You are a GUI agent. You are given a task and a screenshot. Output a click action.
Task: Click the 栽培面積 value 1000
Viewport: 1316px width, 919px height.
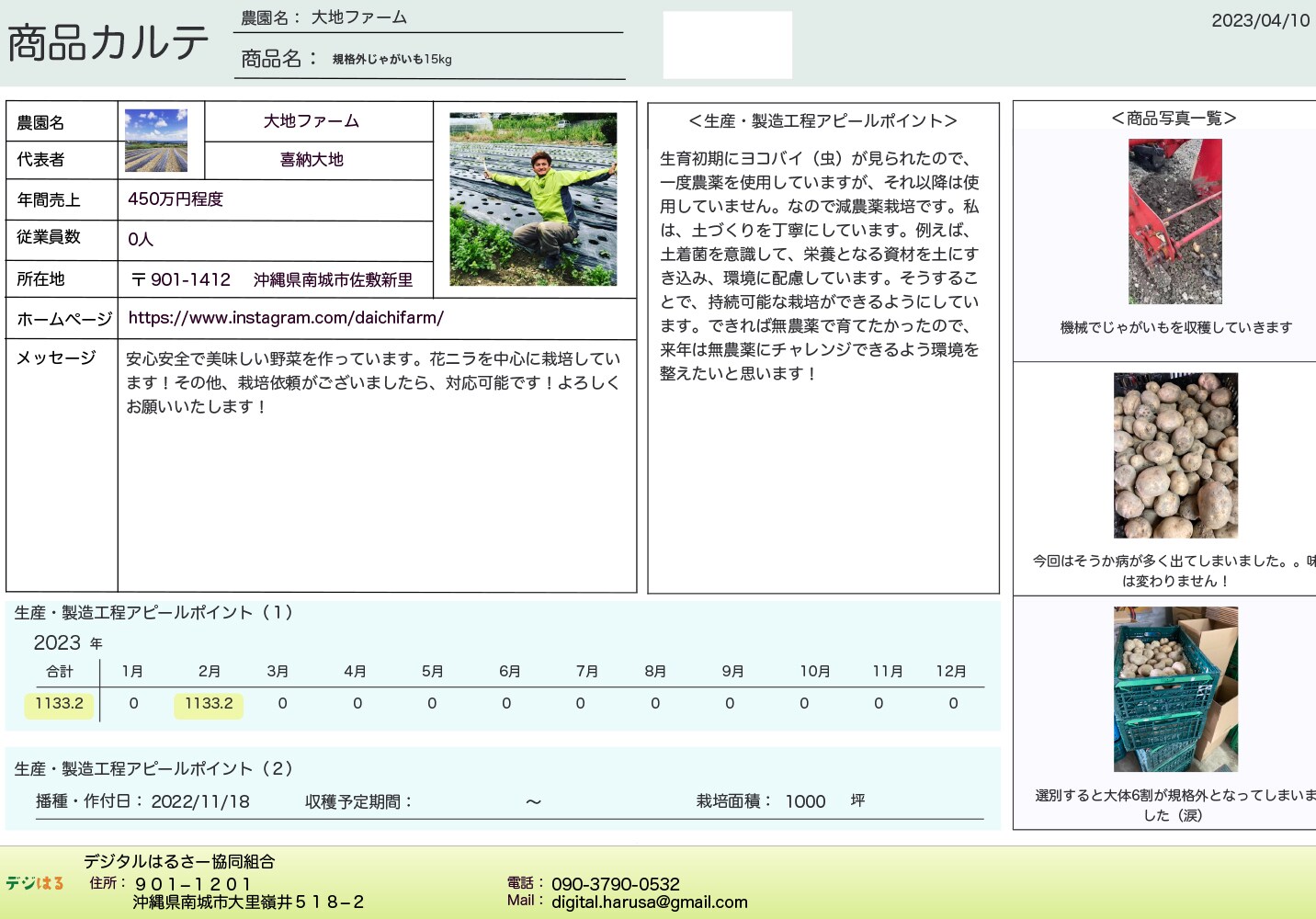point(805,801)
